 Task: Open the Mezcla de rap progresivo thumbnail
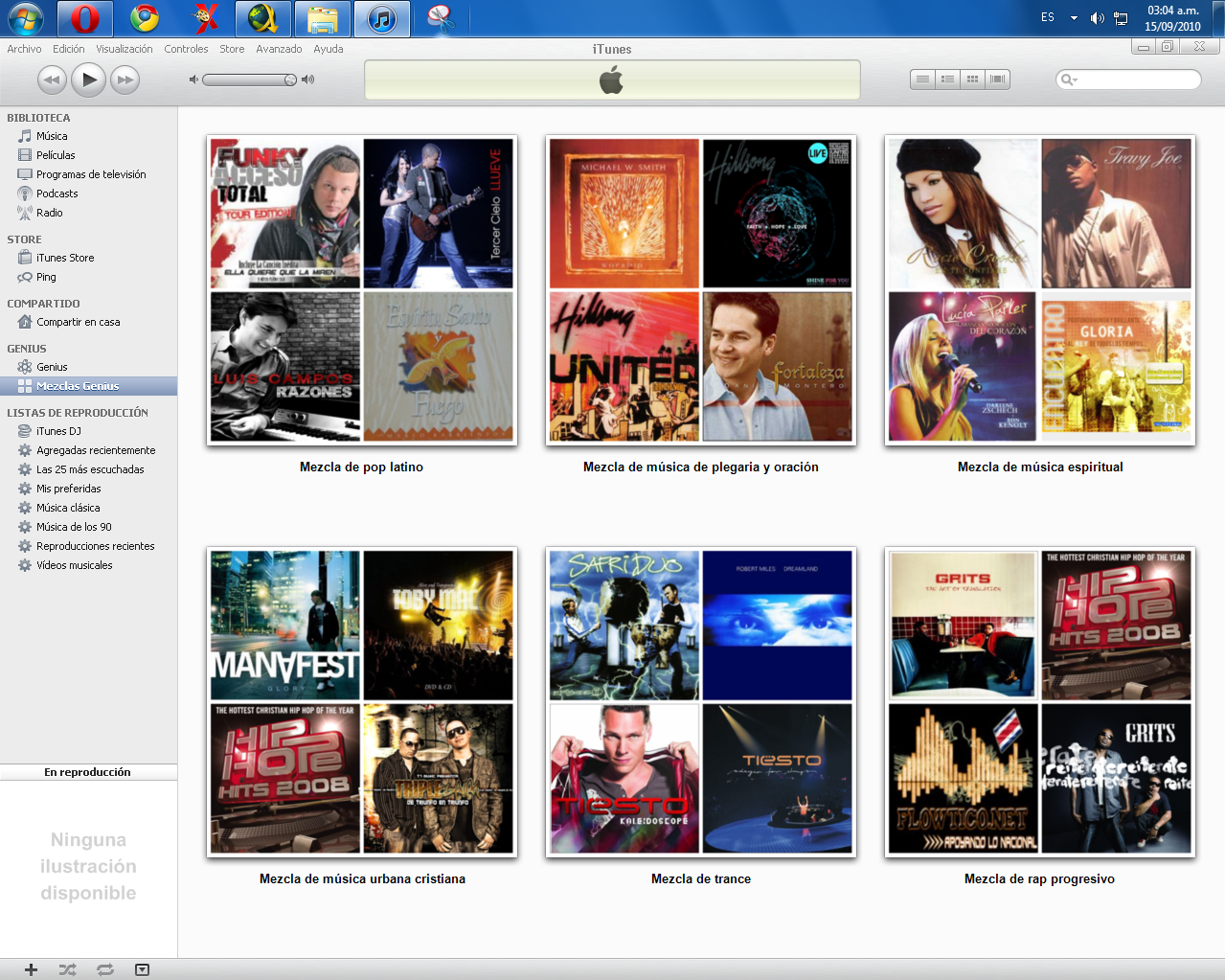(x=1040, y=702)
